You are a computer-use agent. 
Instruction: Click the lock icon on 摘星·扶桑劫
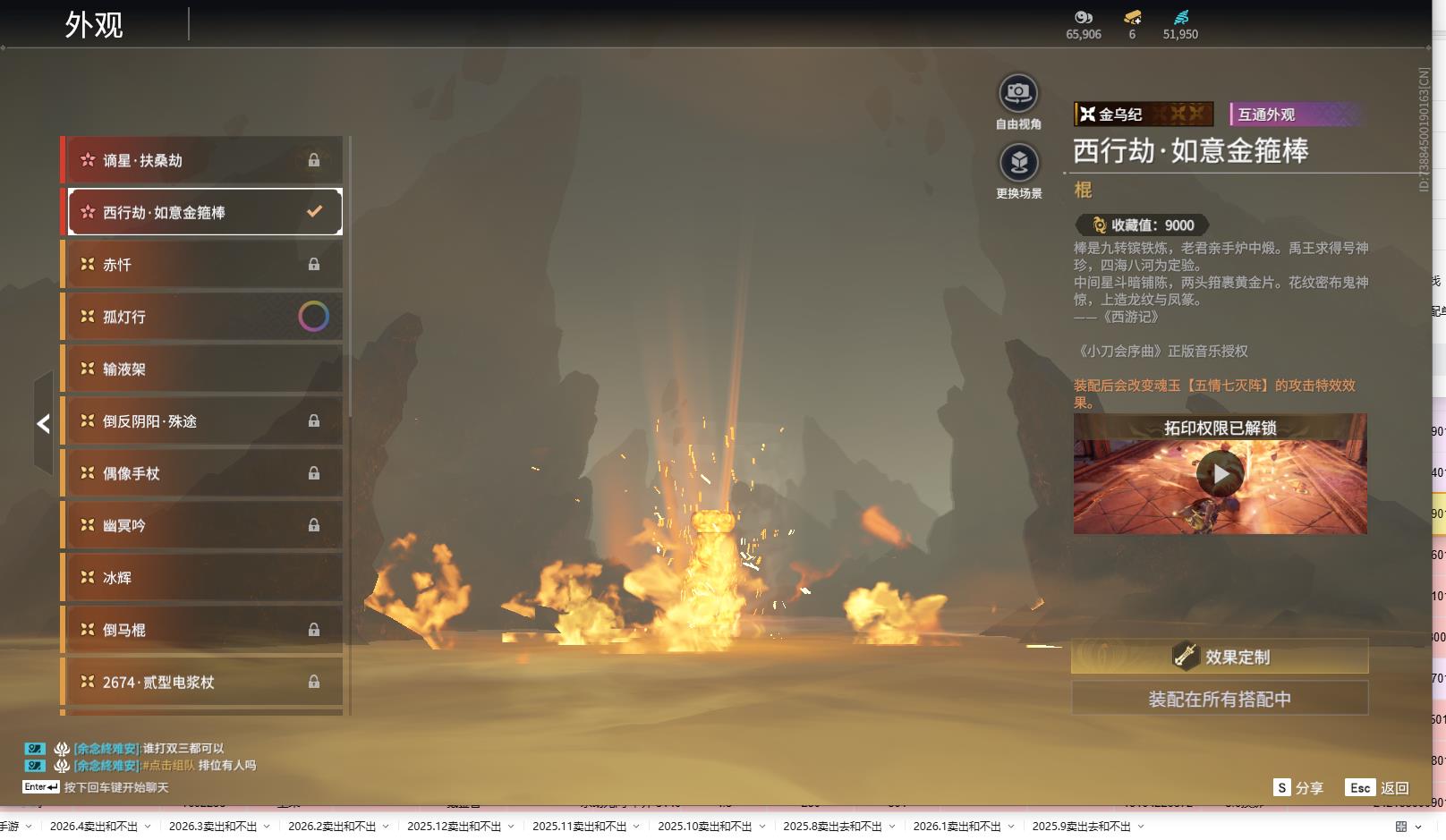(314, 160)
